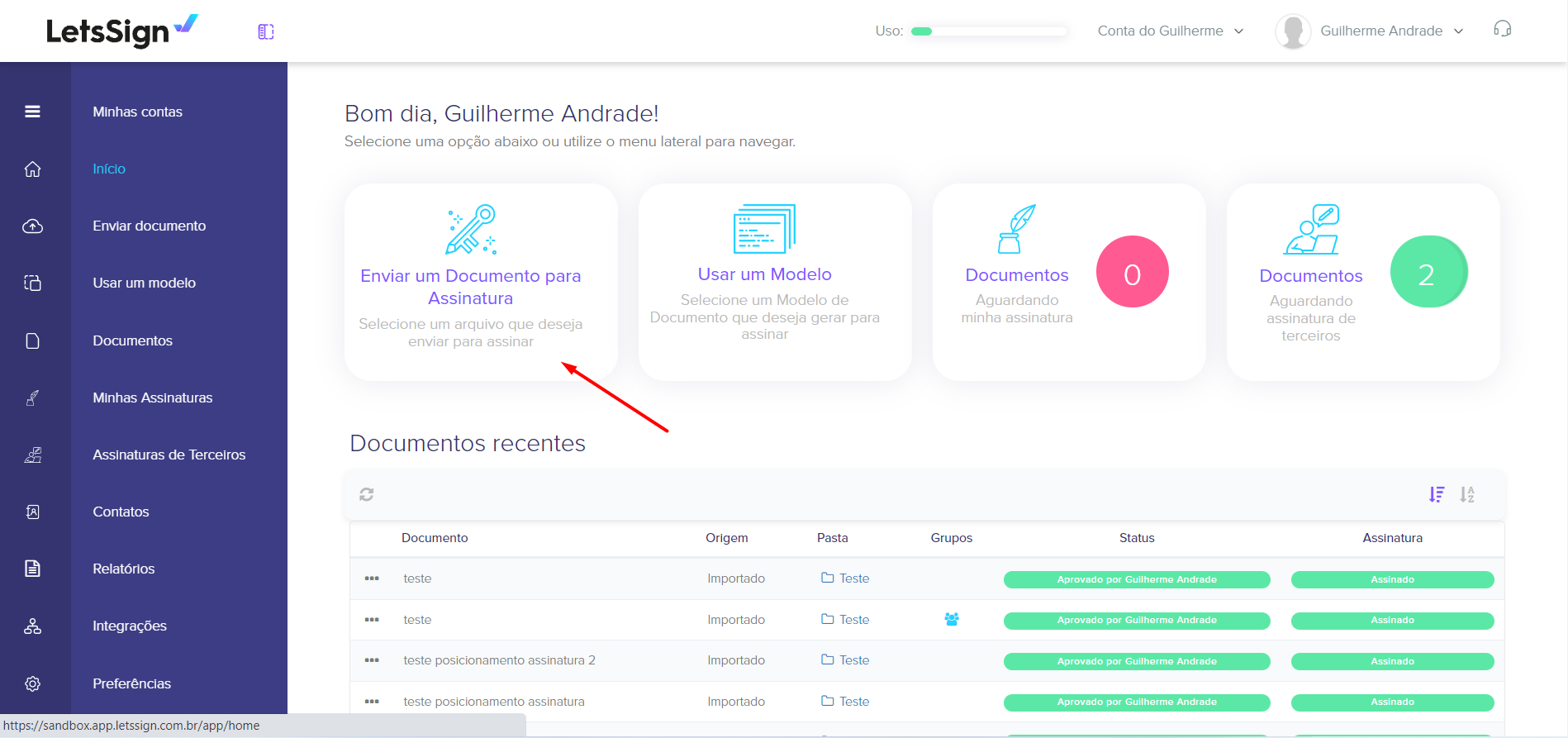1568x738 pixels.
Task: Expand Guilherme Andrade user menu
Action: click(x=1392, y=31)
